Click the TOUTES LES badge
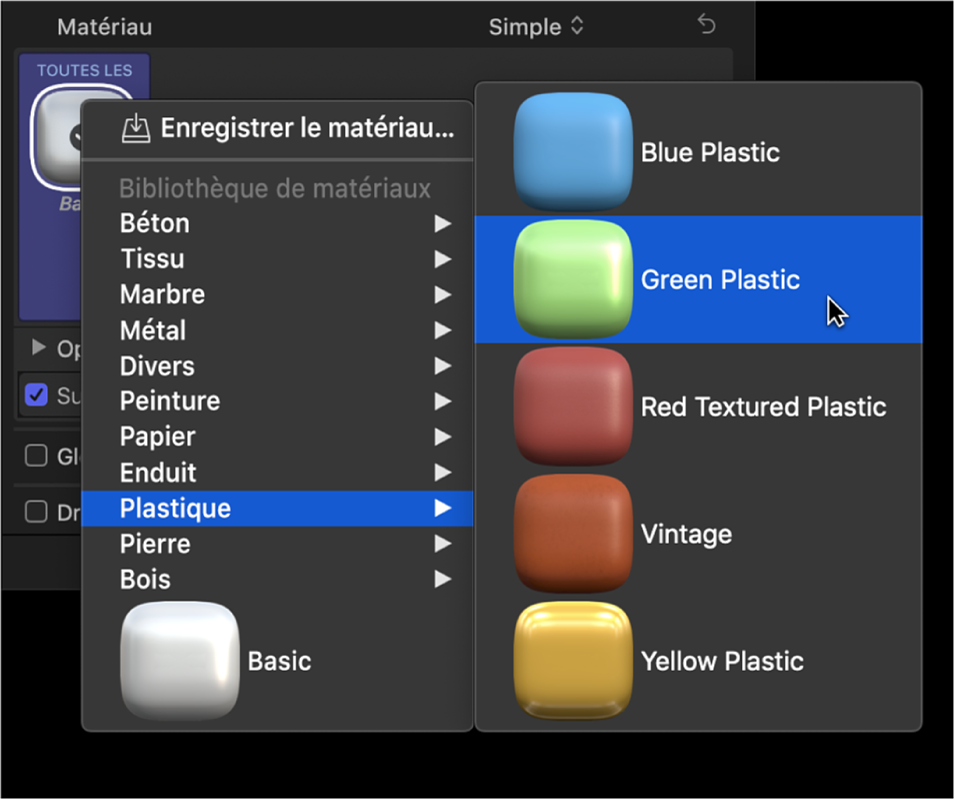The image size is (955, 801). point(84,70)
